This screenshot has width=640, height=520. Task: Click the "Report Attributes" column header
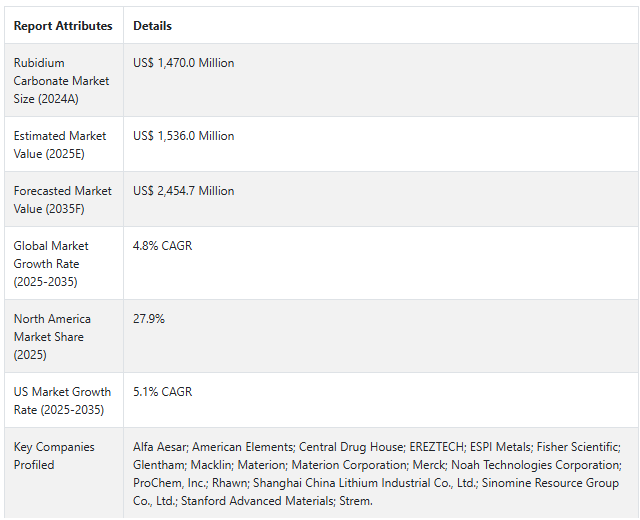tap(63, 26)
